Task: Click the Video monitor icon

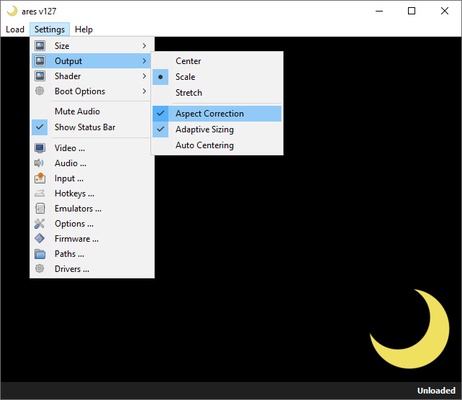Action: pyautogui.click(x=40, y=148)
